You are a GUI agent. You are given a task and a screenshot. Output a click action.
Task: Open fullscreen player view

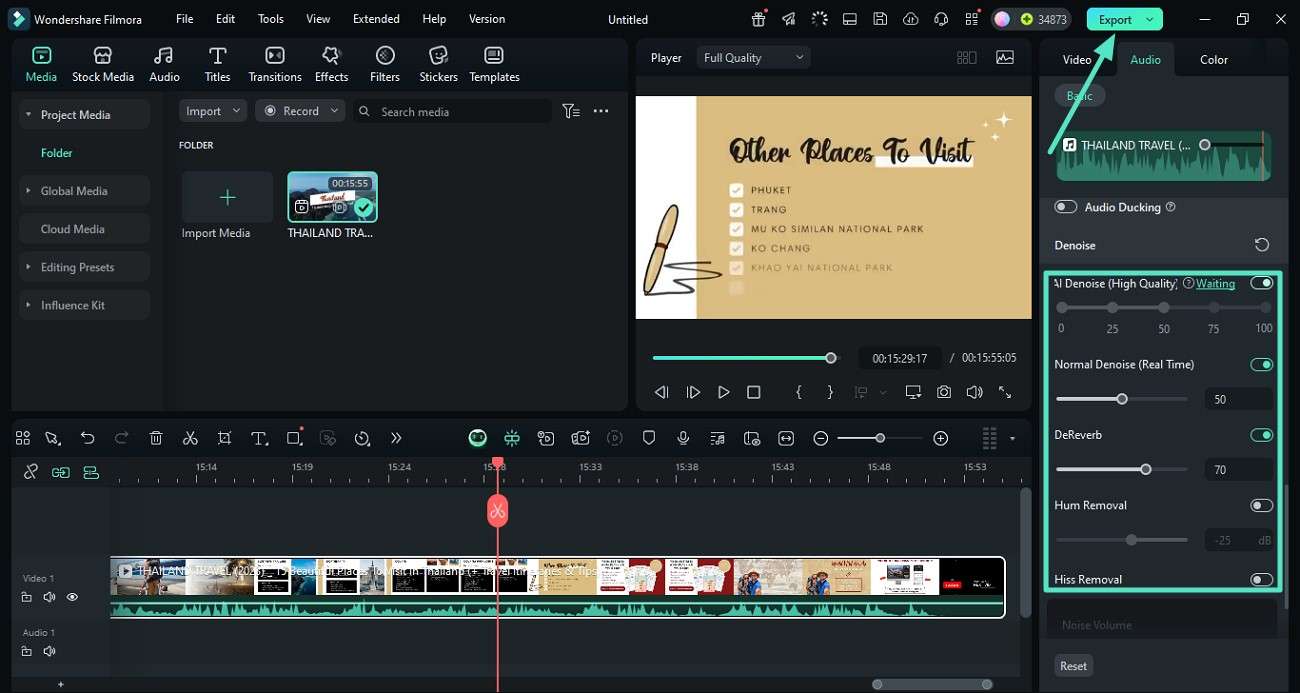pos(1005,393)
